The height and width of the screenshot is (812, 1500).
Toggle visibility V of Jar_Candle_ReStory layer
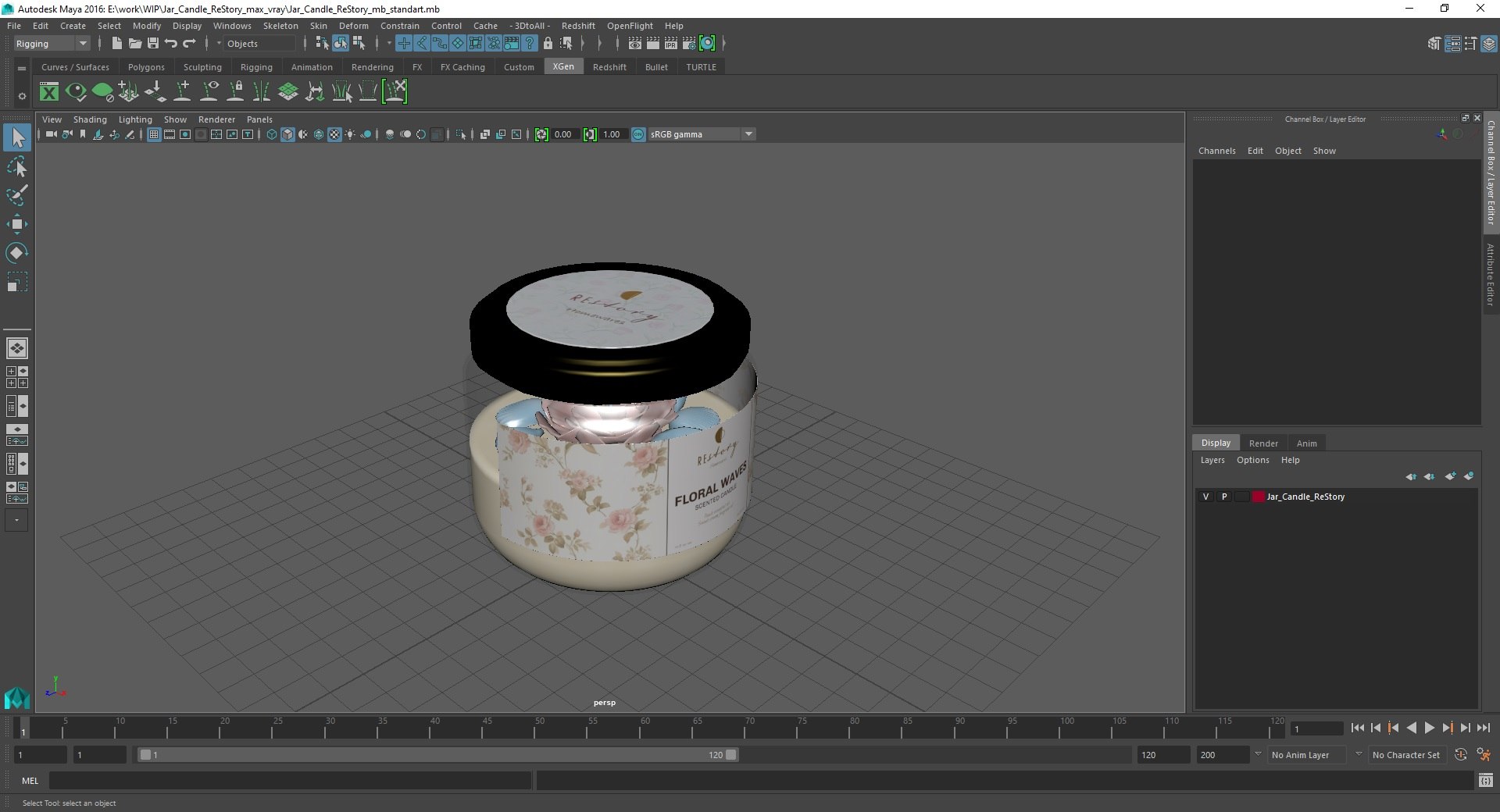pos(1205,497)
